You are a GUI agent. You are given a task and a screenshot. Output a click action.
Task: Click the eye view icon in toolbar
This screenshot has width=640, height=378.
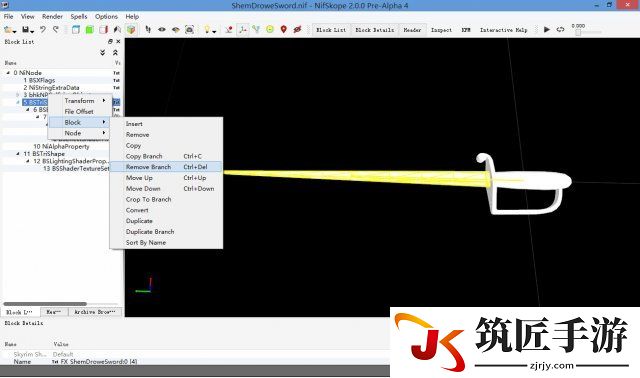click(162, 29)
